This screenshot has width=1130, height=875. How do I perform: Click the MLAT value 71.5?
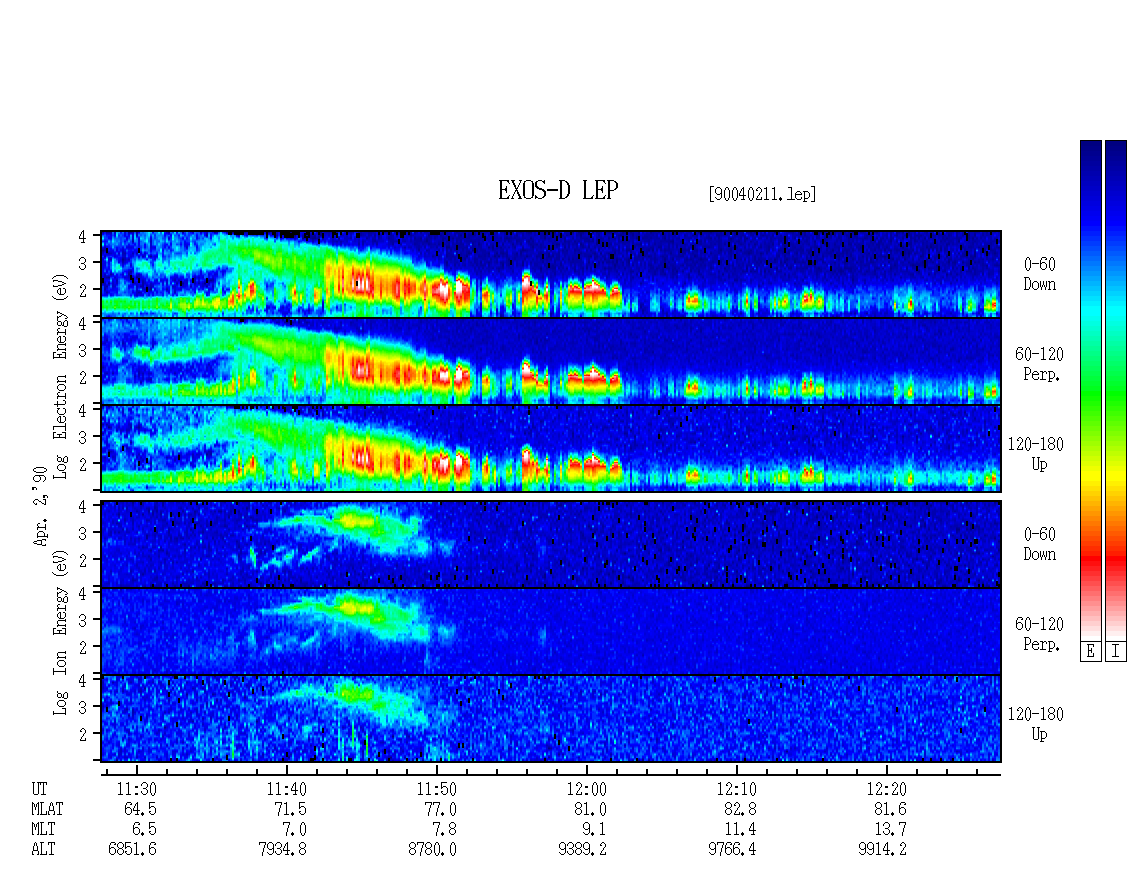tap(290, 809)
